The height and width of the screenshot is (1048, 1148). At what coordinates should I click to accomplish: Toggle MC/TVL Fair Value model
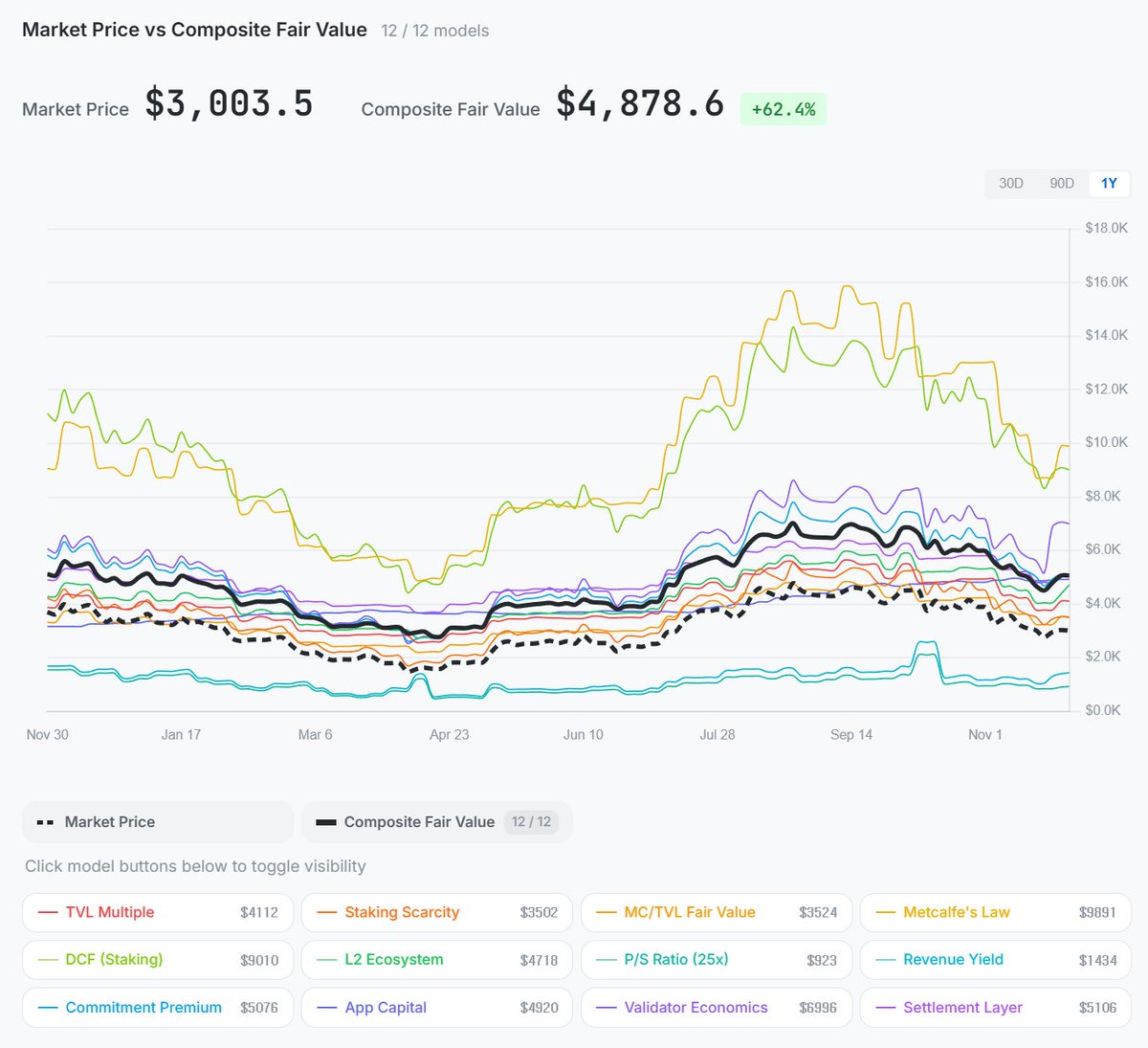click(716, 912)
